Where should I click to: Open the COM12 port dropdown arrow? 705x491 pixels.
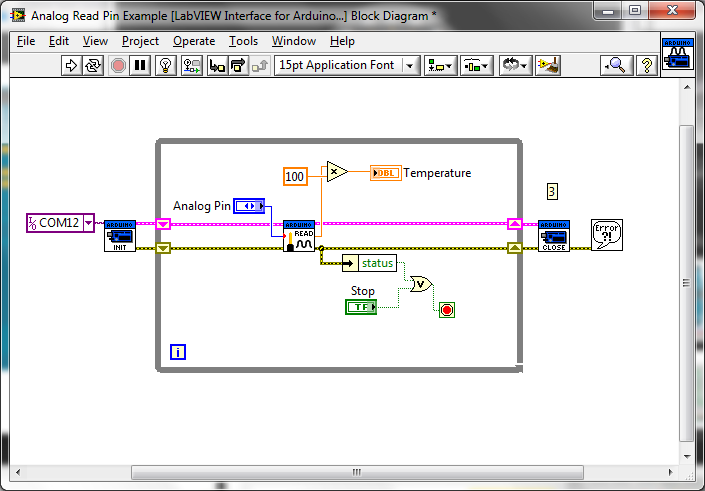89,223
